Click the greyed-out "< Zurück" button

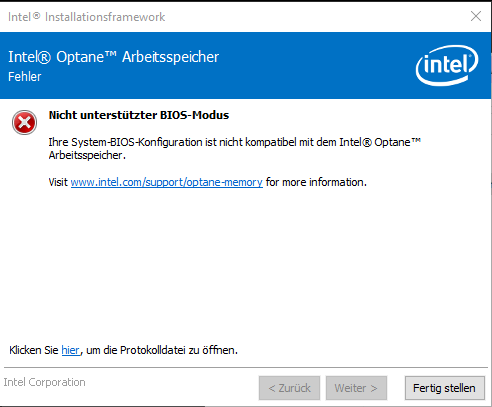(x=289, y=388)
